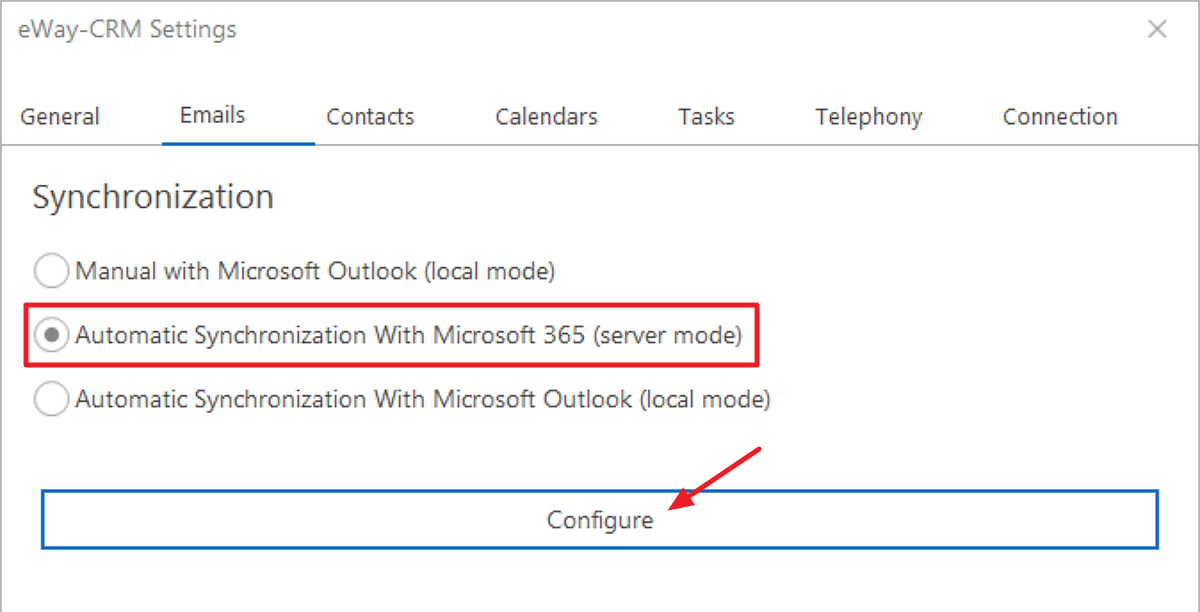The width and height of the screenshot is (1200, 612).
Task: Click the Configure button
Action: (600, 520)
